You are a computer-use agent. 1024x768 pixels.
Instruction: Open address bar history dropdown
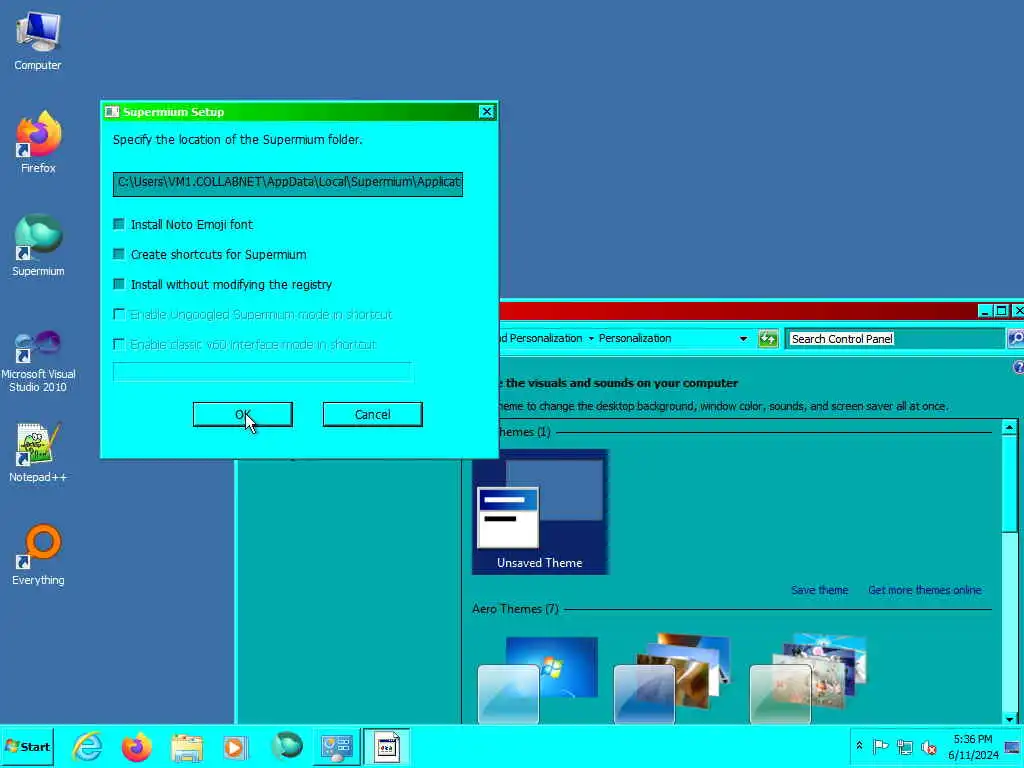pyautogui.click(x=743, y=338)
